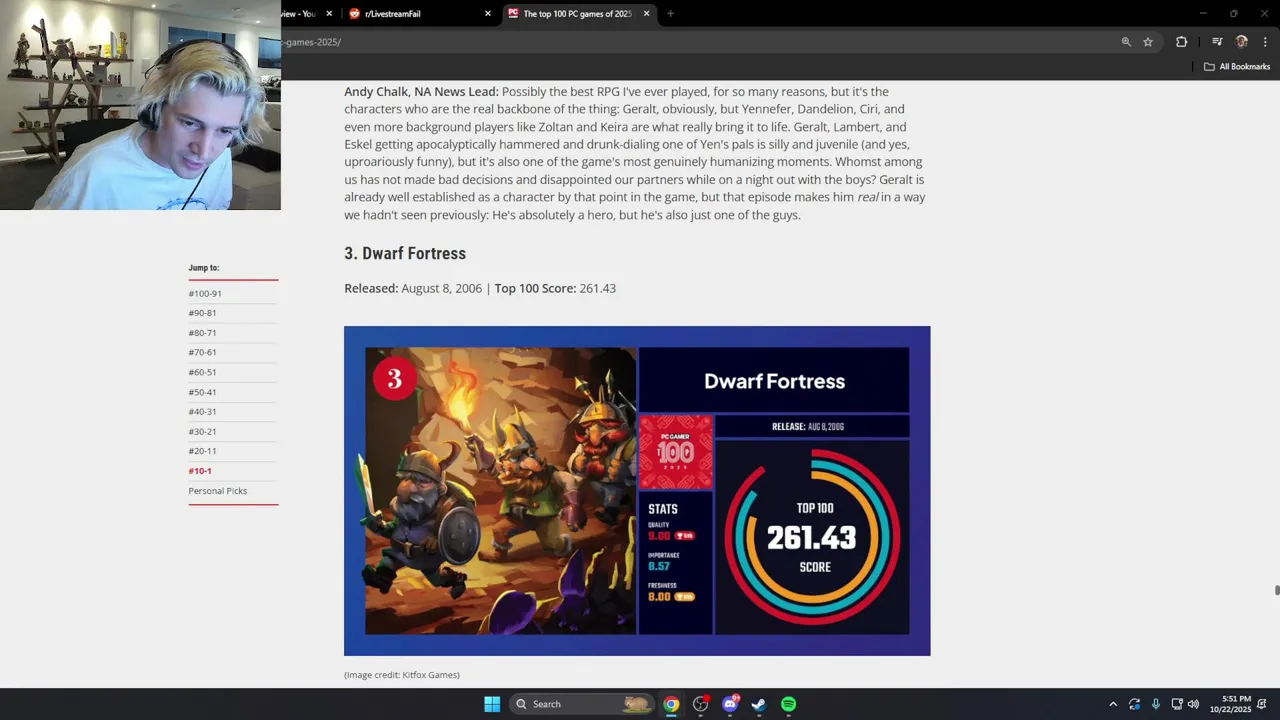Open the volume speaker icon
Viewport: 1280px width, 720px height.
coord(1193,704)
